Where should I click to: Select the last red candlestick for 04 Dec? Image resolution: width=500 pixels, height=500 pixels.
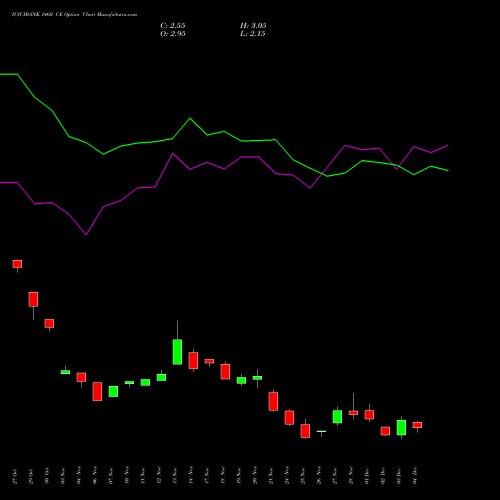(417, 425)
